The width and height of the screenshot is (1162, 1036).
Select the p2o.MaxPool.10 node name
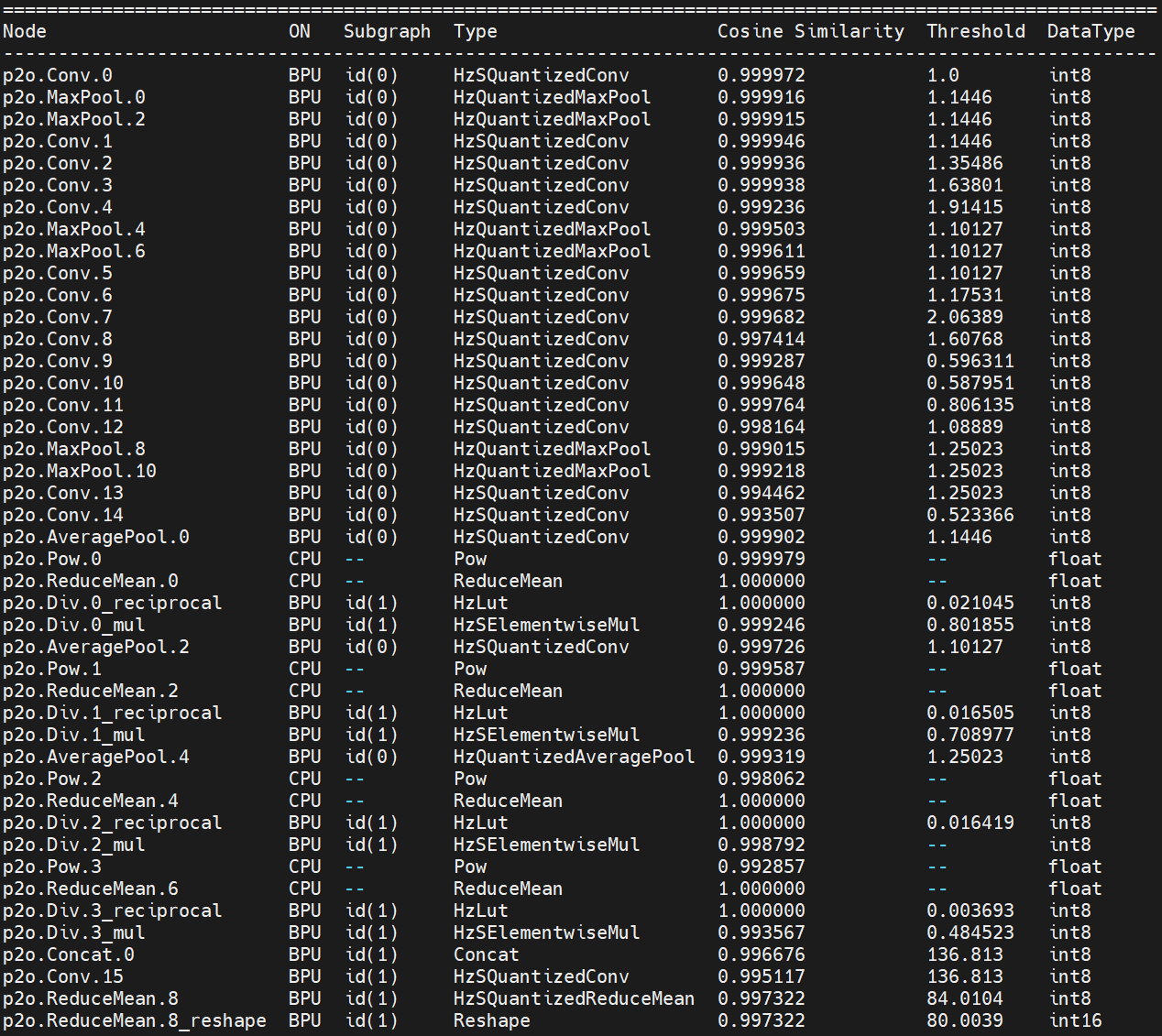(80, 471)
